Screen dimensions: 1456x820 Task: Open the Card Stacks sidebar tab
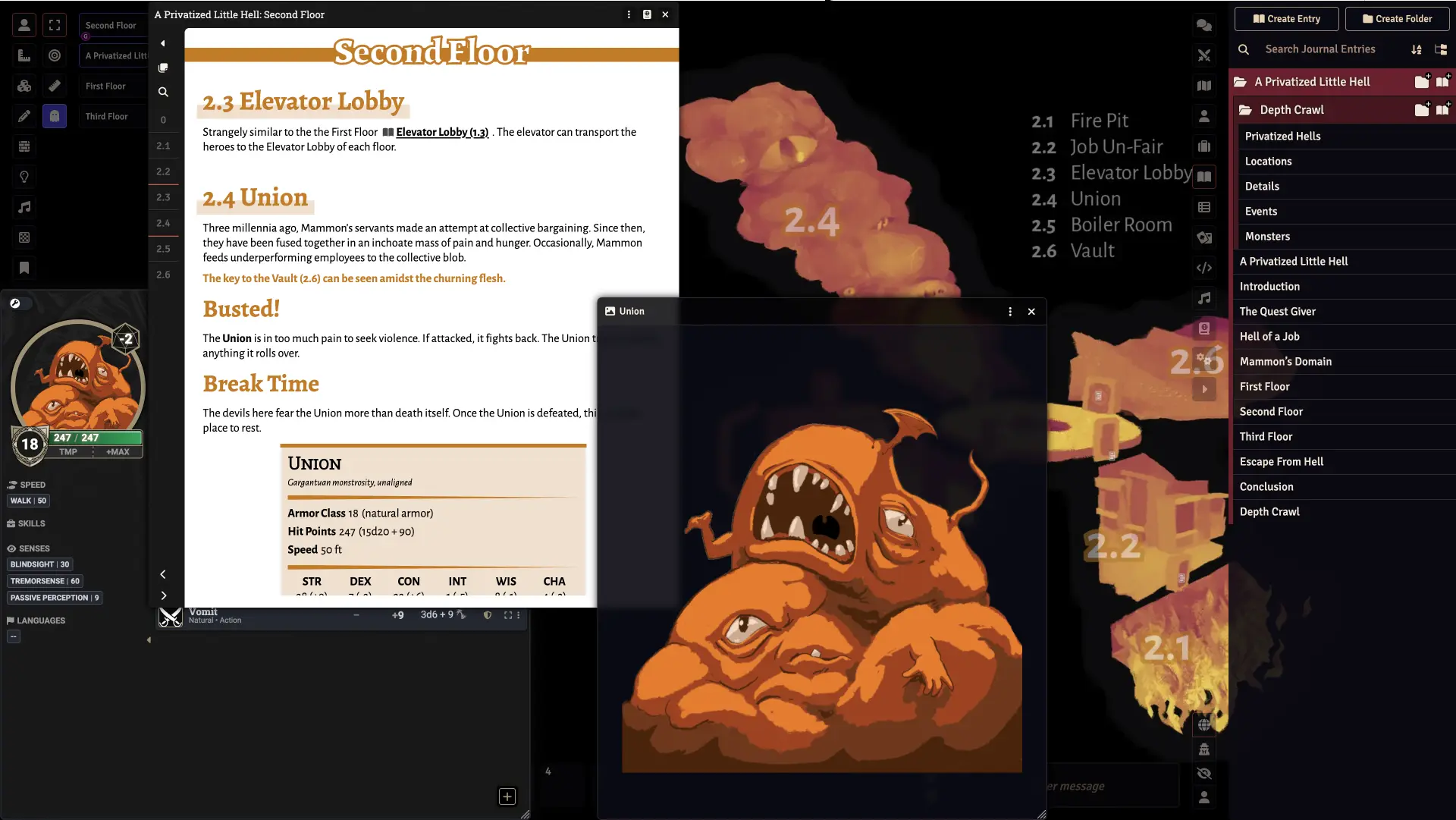[1204, 237]
